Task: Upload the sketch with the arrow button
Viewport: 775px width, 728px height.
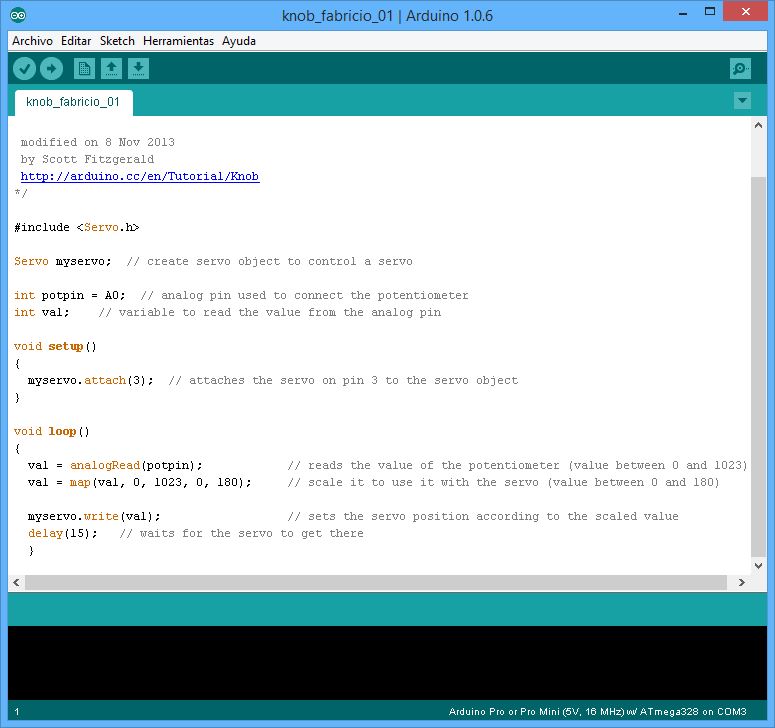Action: (x=51, y=69)
